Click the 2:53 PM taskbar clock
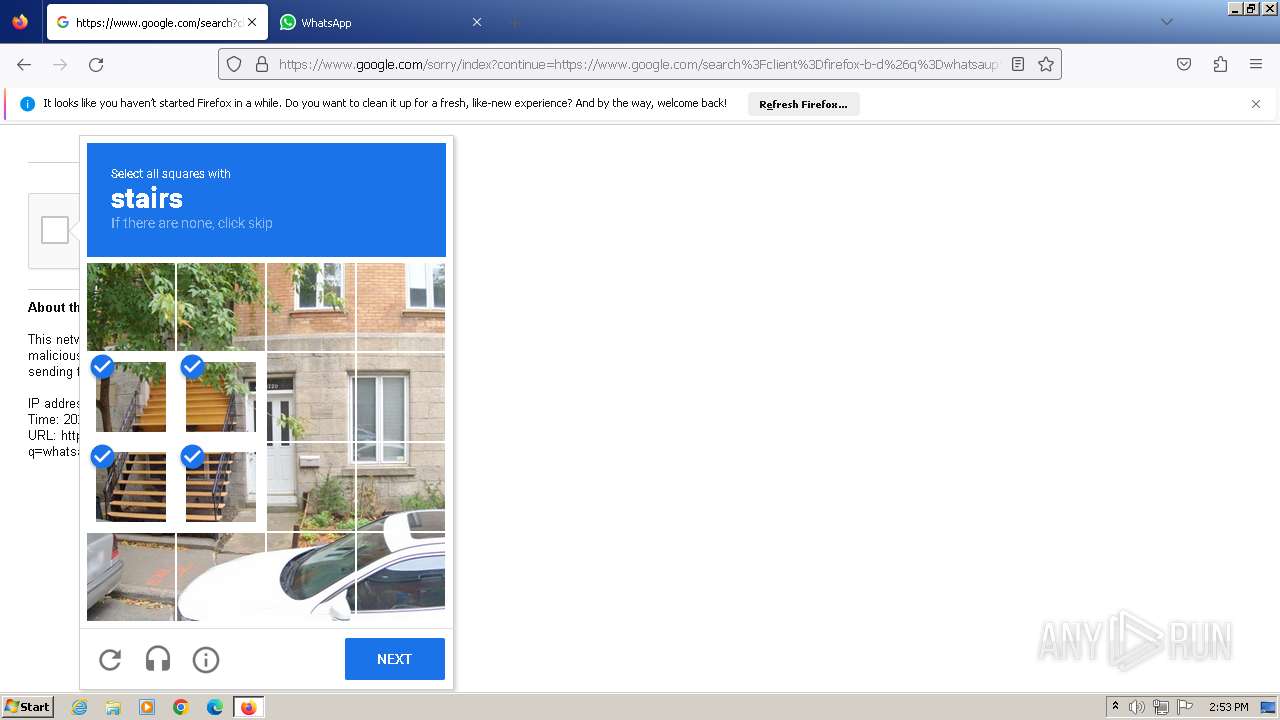This screenshot has height=720, width=1280. click(x=1228, y=707)
